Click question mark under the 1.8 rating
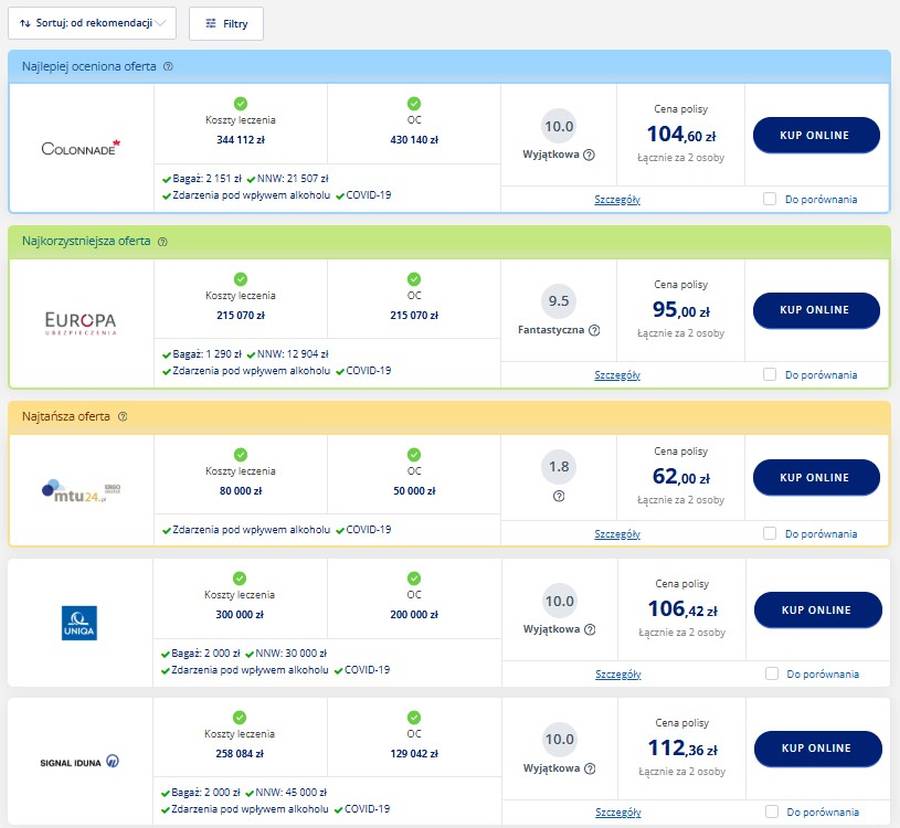This screenshot has width=900, height=828. pyautogui.click(x=558, y=496)
